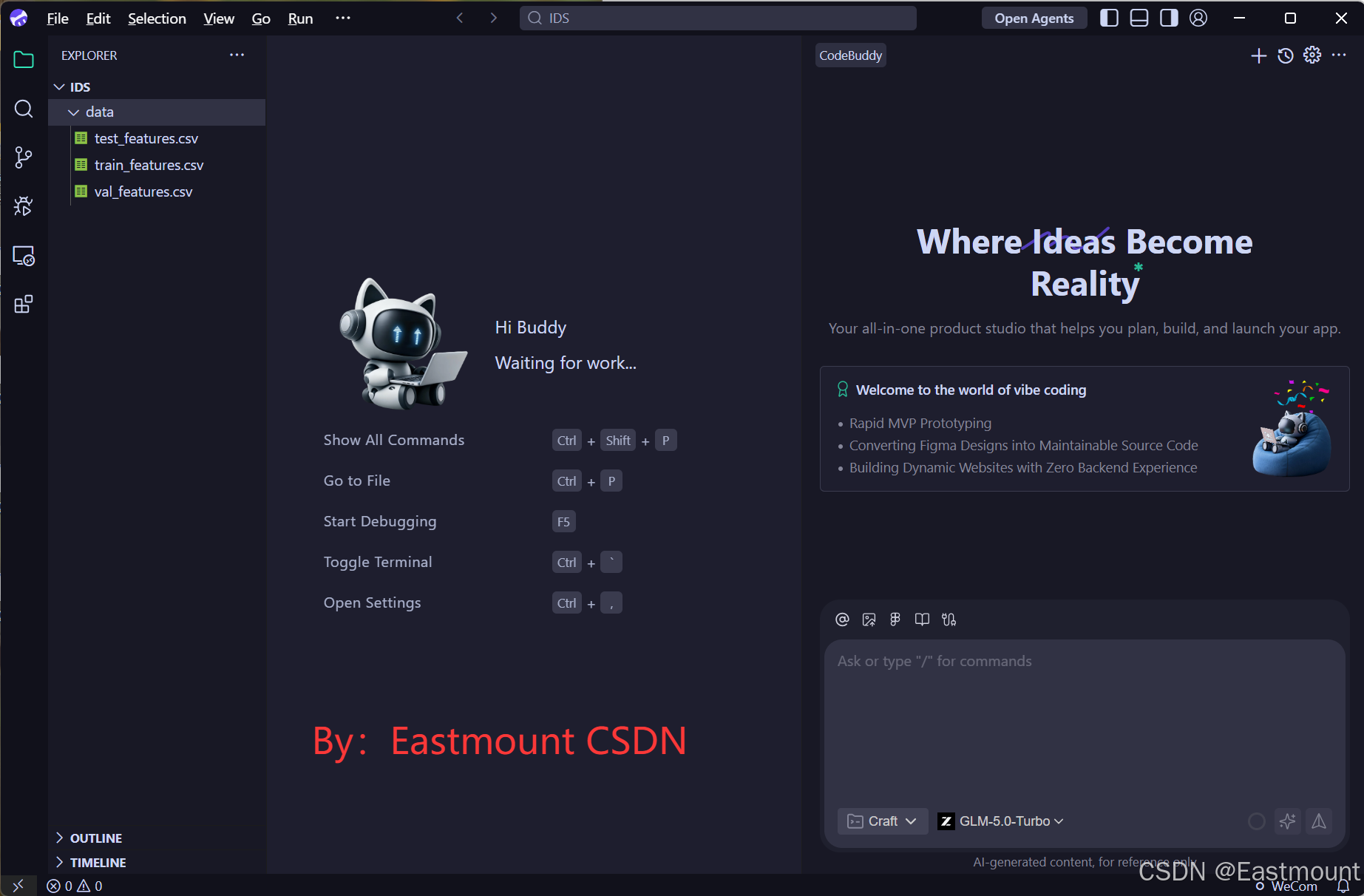Open the Run menu
The image size is (1364, 896).
click(300, 18)
